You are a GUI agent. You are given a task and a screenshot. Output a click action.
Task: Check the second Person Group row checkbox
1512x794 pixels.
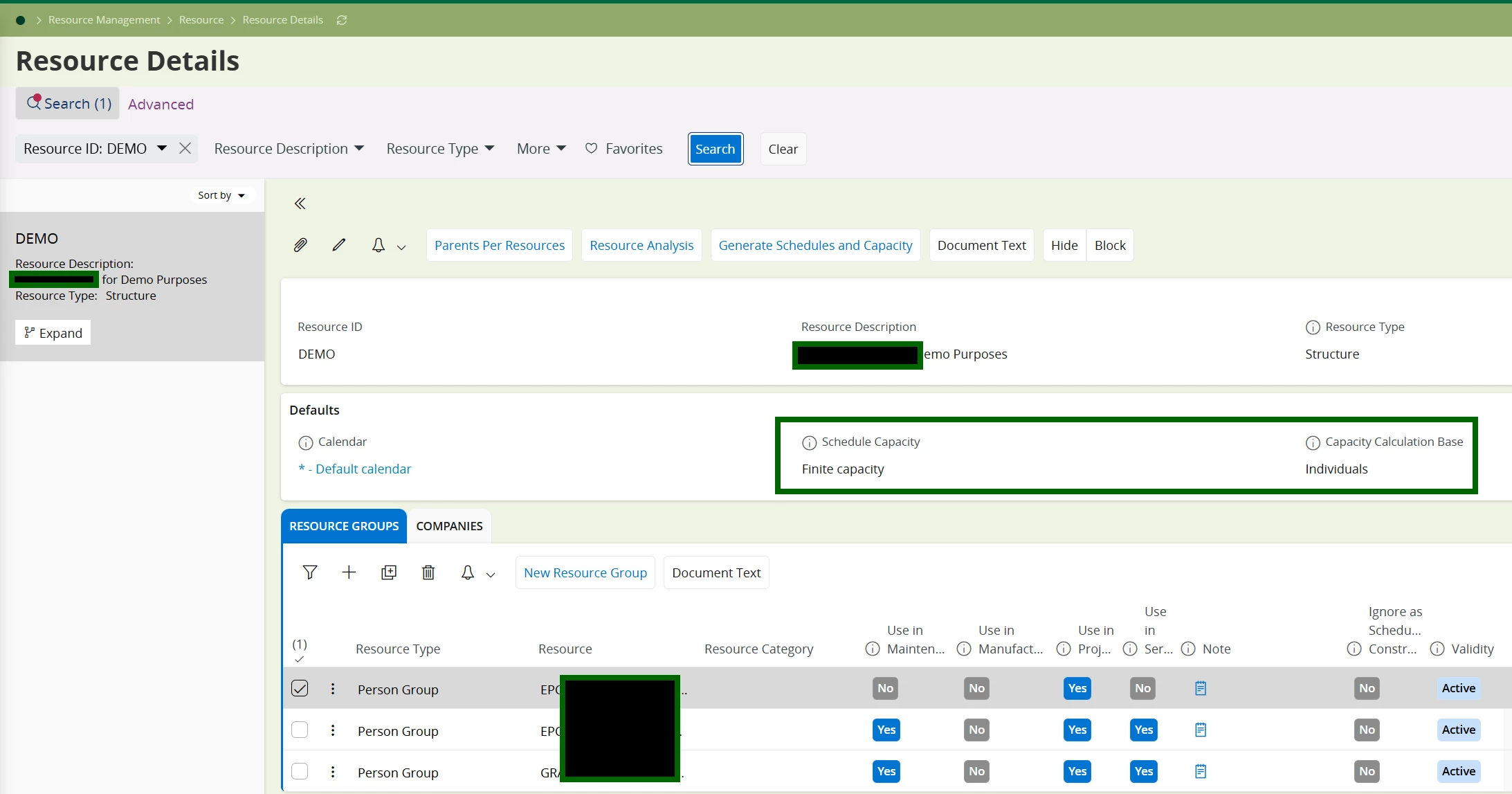pos(300,730)
